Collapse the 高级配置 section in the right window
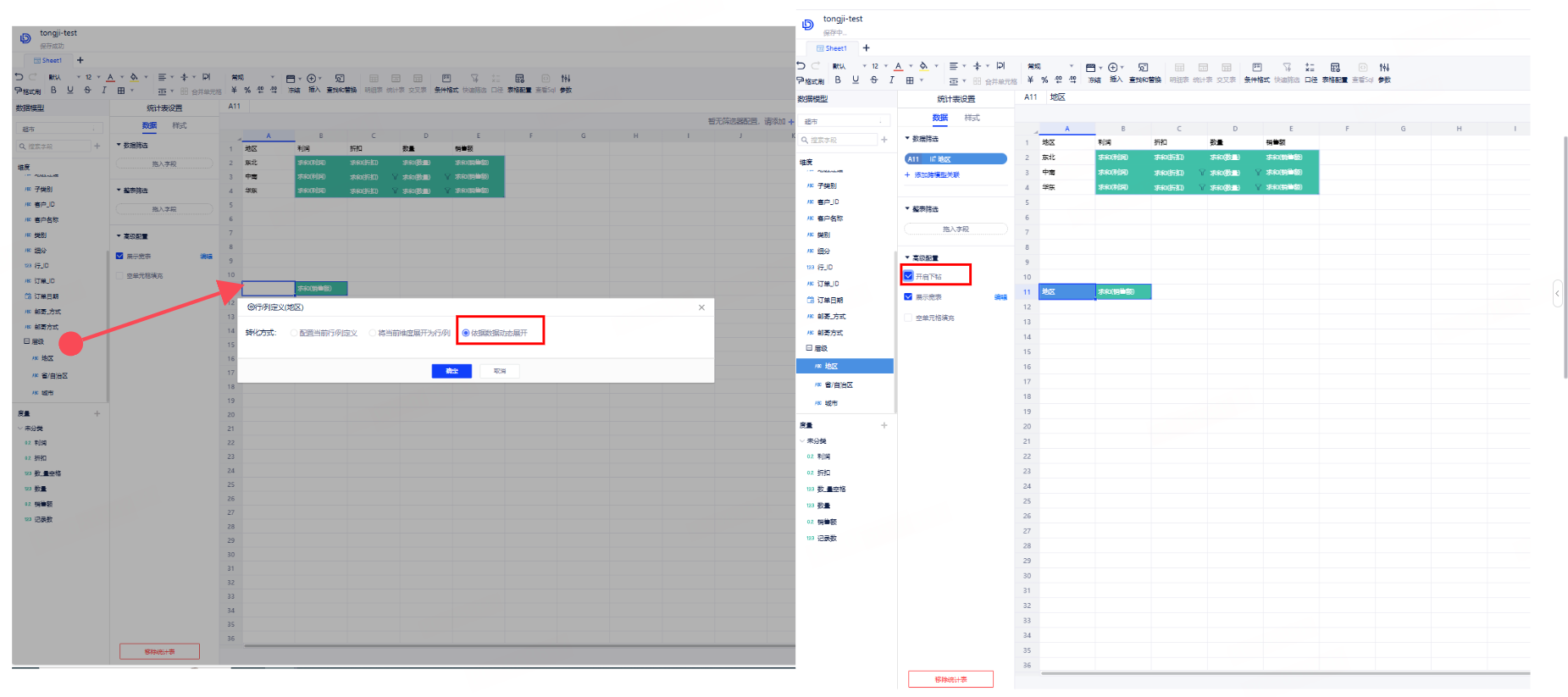 (907, 257)
